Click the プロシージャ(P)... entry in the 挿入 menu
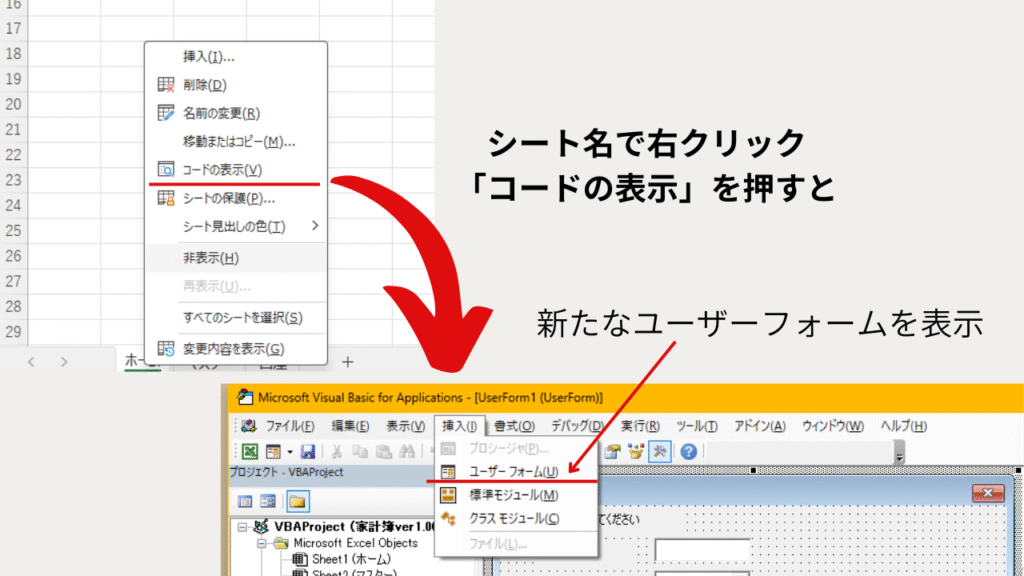The height and width of the screenshot is (576, 1024). tap(516, 449)
